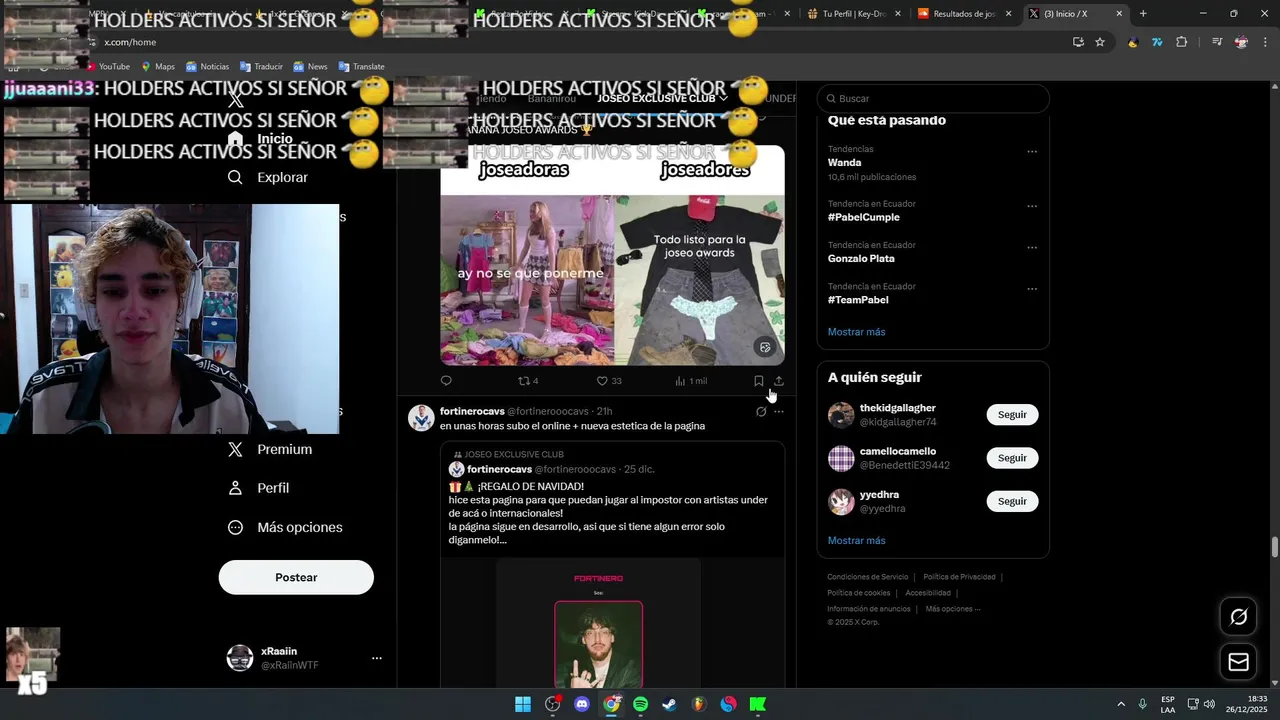This screenshot has height=720, width=1280.
Task: Follow thekidgallagher
Action: point(1012,415)
